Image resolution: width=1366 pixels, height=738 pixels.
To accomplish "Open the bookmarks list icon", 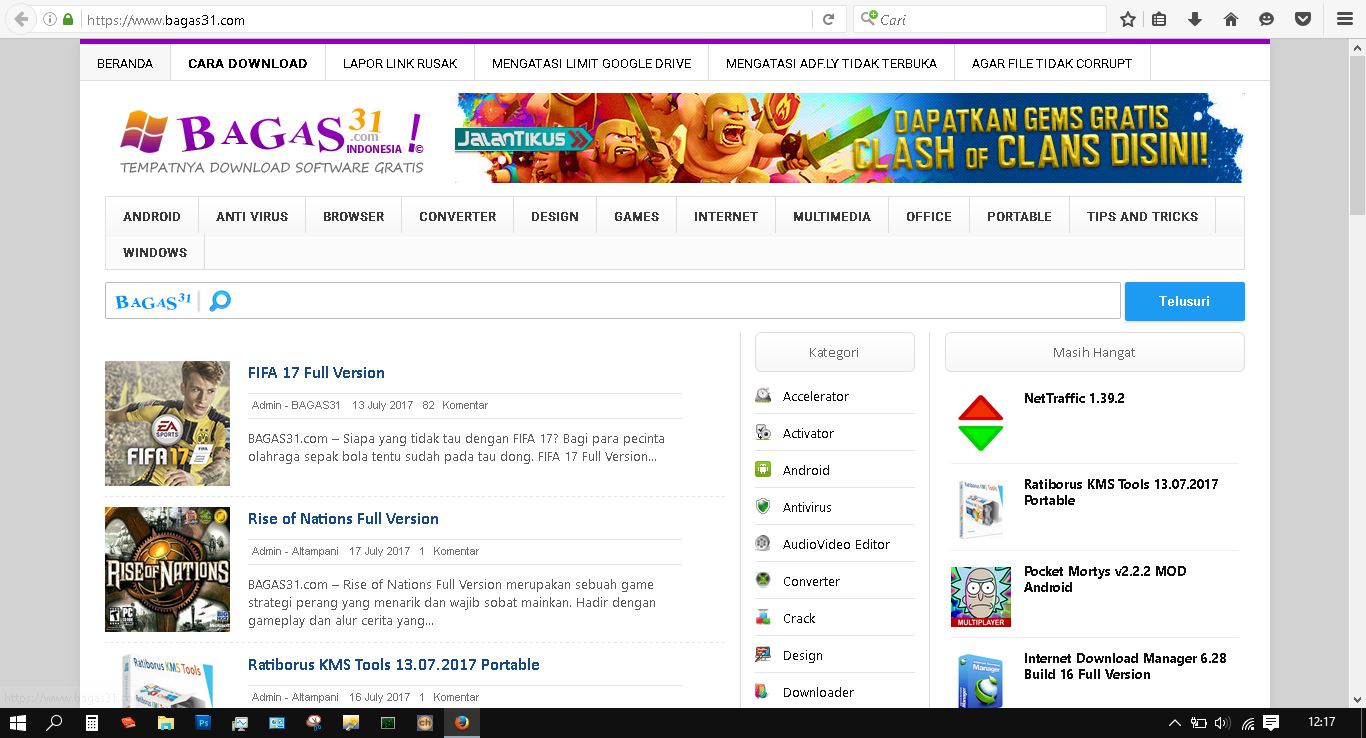I will point(1159,19).
